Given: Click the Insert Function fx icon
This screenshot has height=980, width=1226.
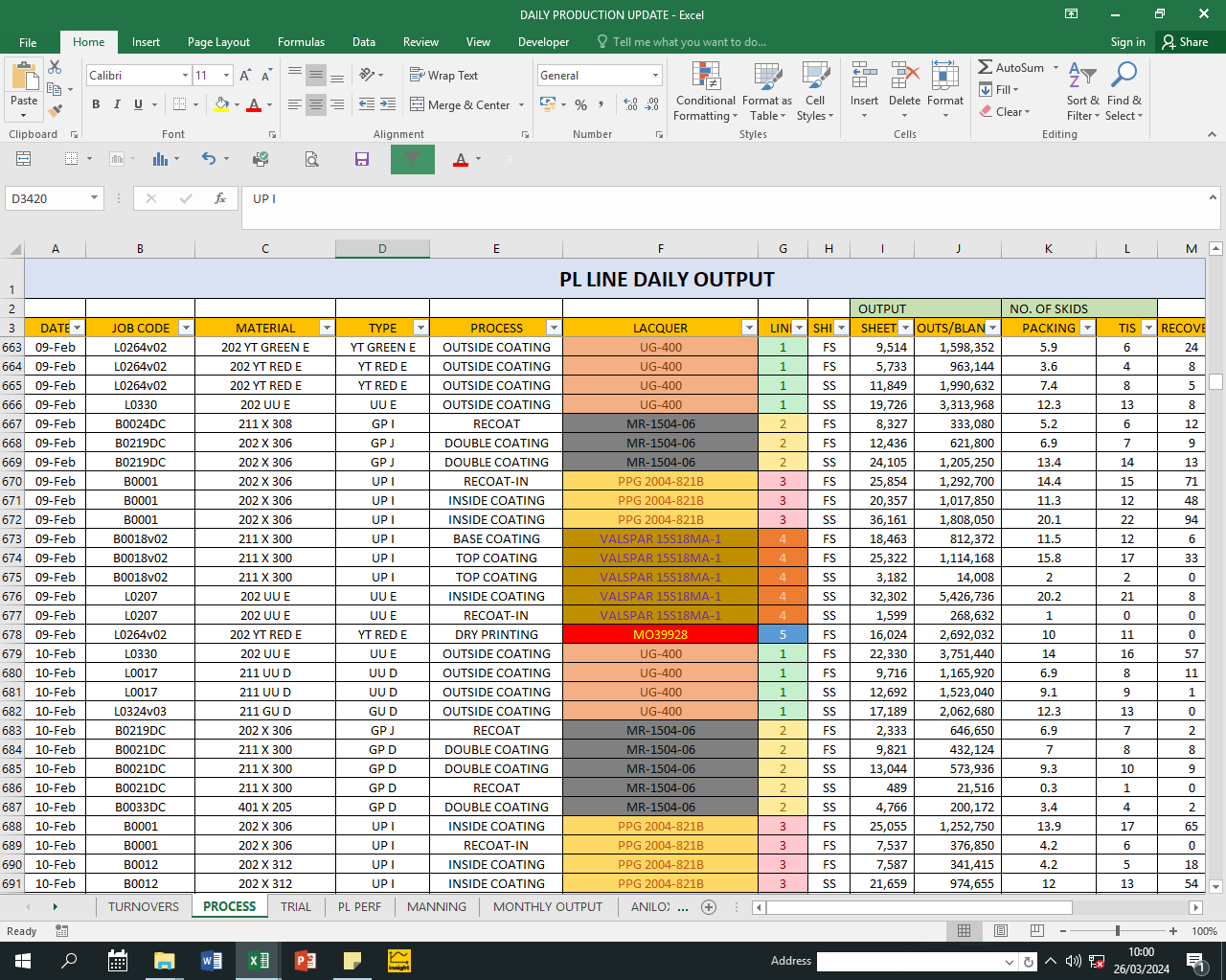Looking at the screenshot, I should click(220, 198).
